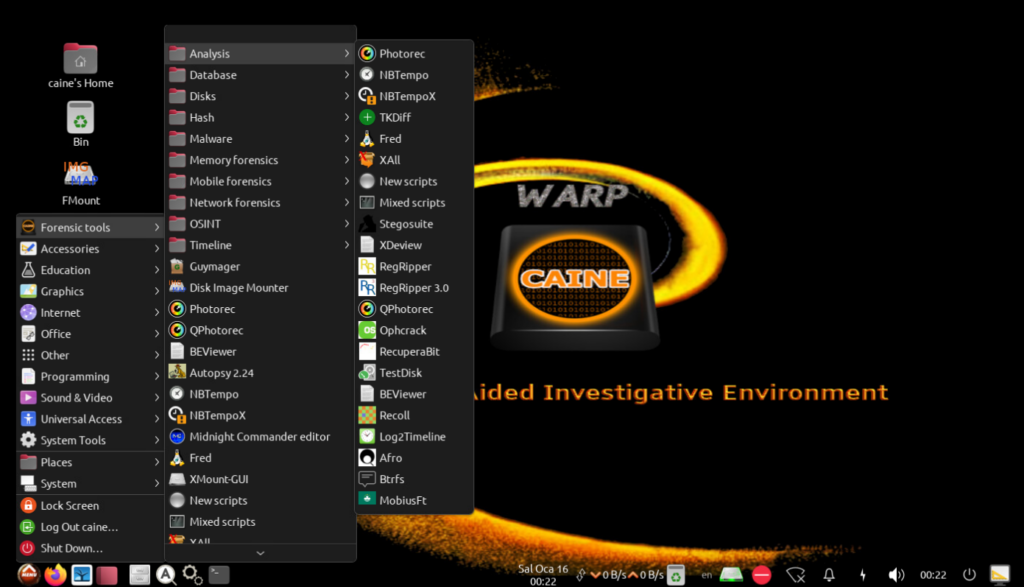This screenshot has width=1024, height=587.
Task: Open Ophcrack in the Analysis submenu
Action: [414, 330]
